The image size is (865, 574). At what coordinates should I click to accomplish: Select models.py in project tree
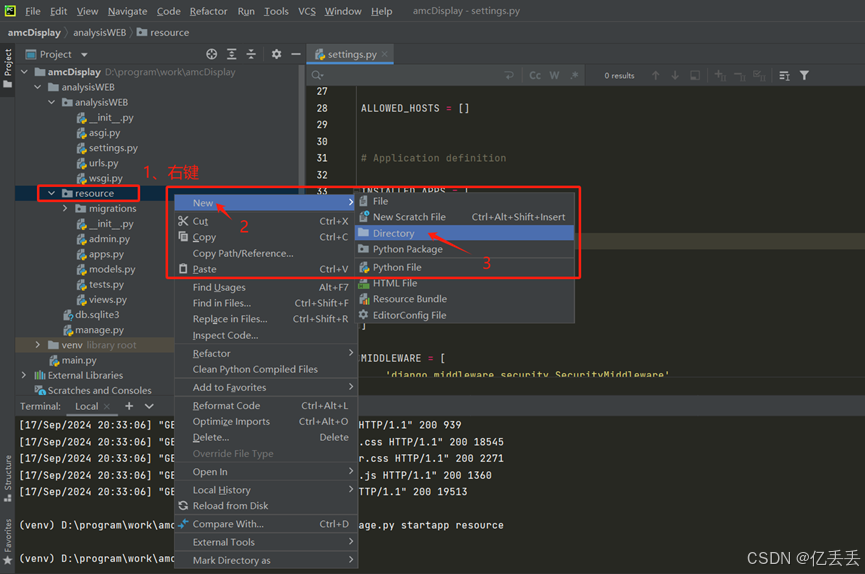[105, 269]
